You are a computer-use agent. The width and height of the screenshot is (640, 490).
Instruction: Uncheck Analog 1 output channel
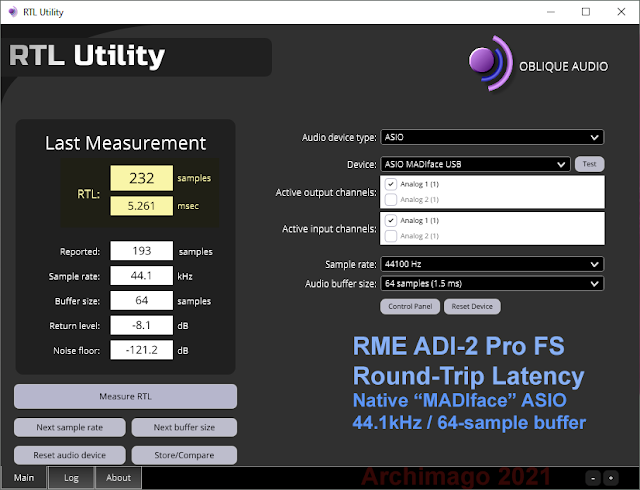pyautogui.click(x=391, y=184)
